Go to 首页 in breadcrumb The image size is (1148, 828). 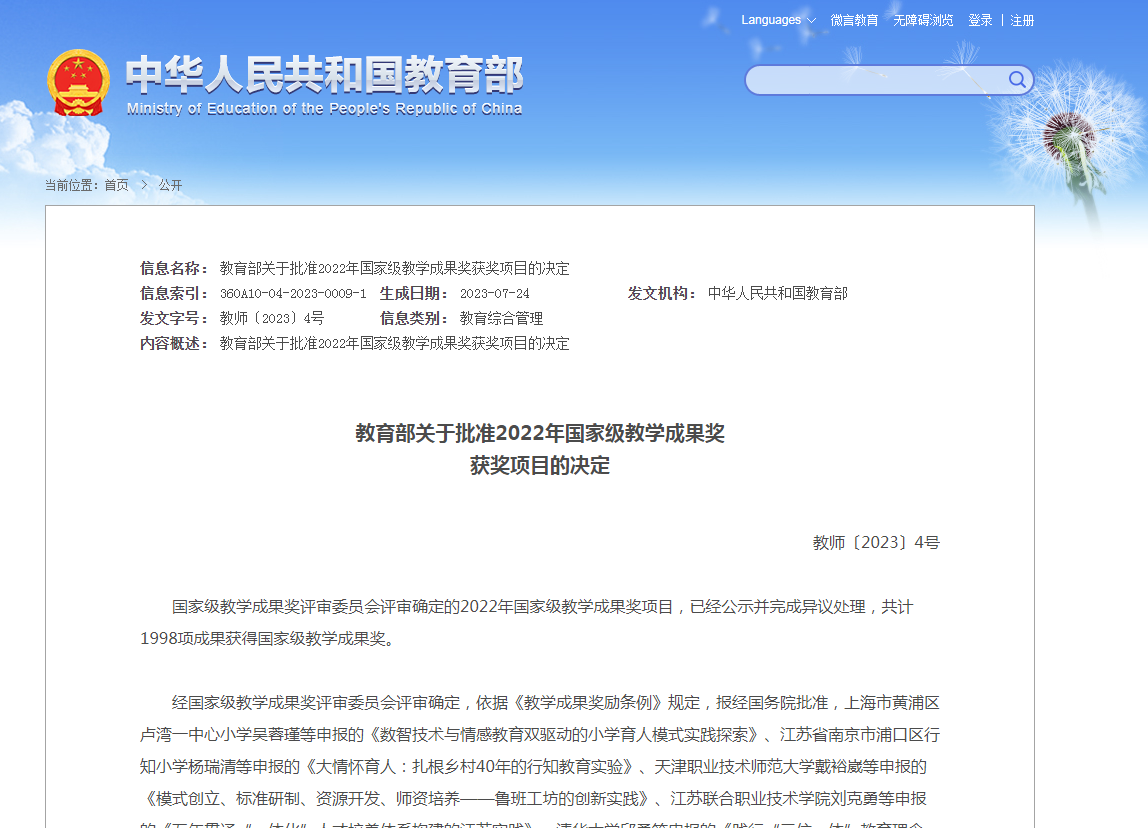[116, 185]
